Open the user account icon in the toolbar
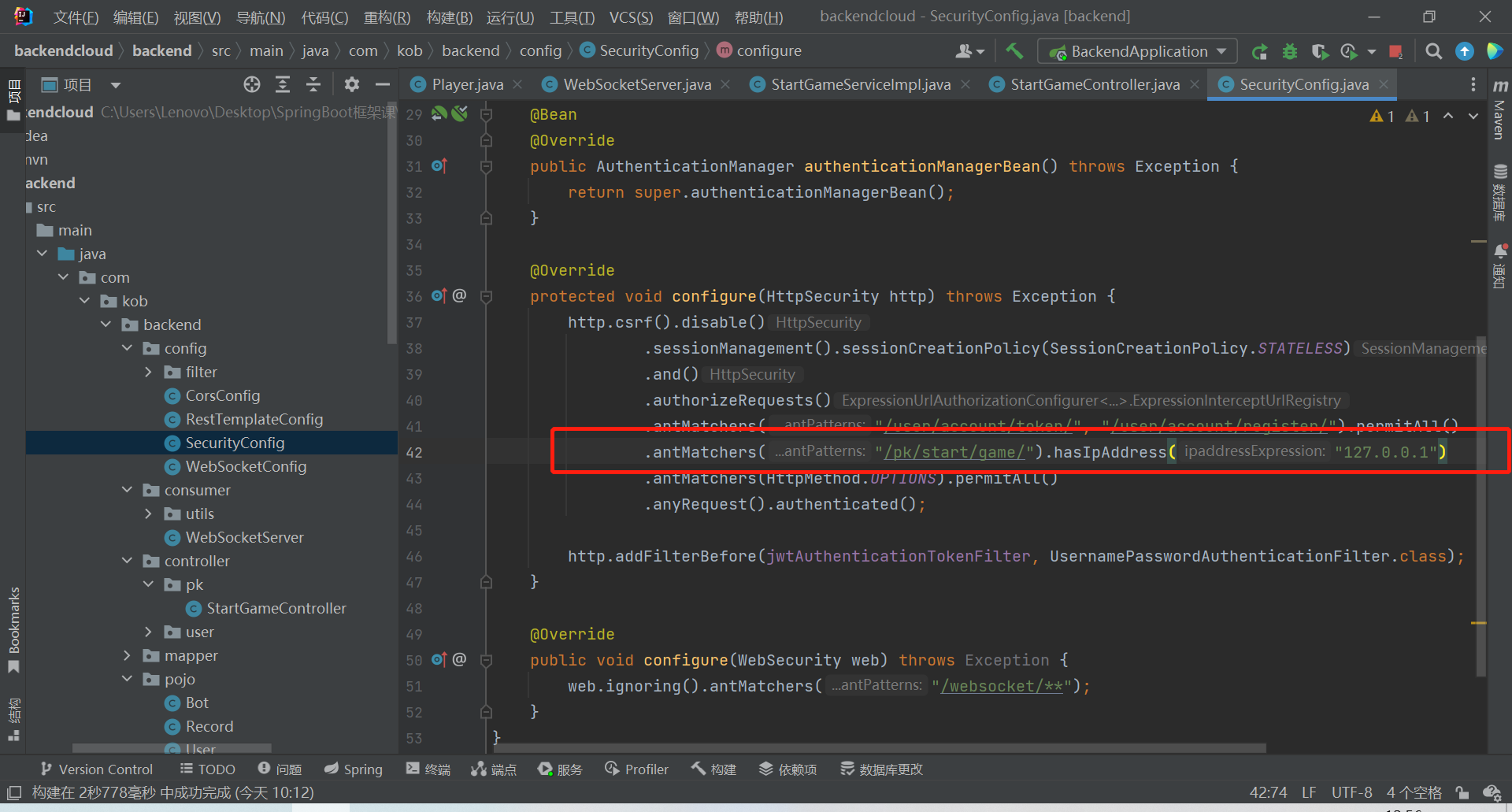Screen dimensions: 1512x812 [x=969, y=51]
